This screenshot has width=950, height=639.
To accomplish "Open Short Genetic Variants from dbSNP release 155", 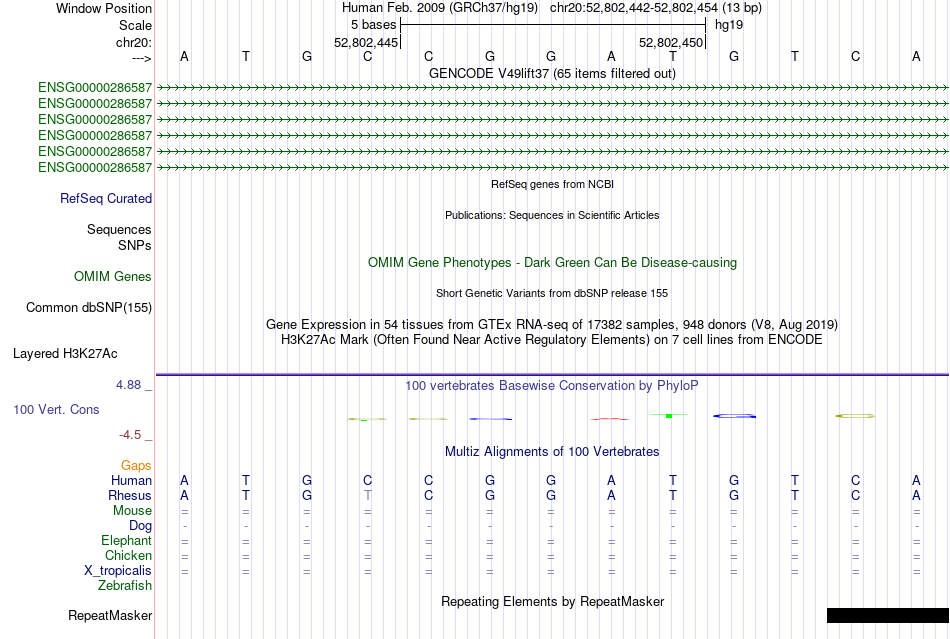I will click(x=552, y=293).
